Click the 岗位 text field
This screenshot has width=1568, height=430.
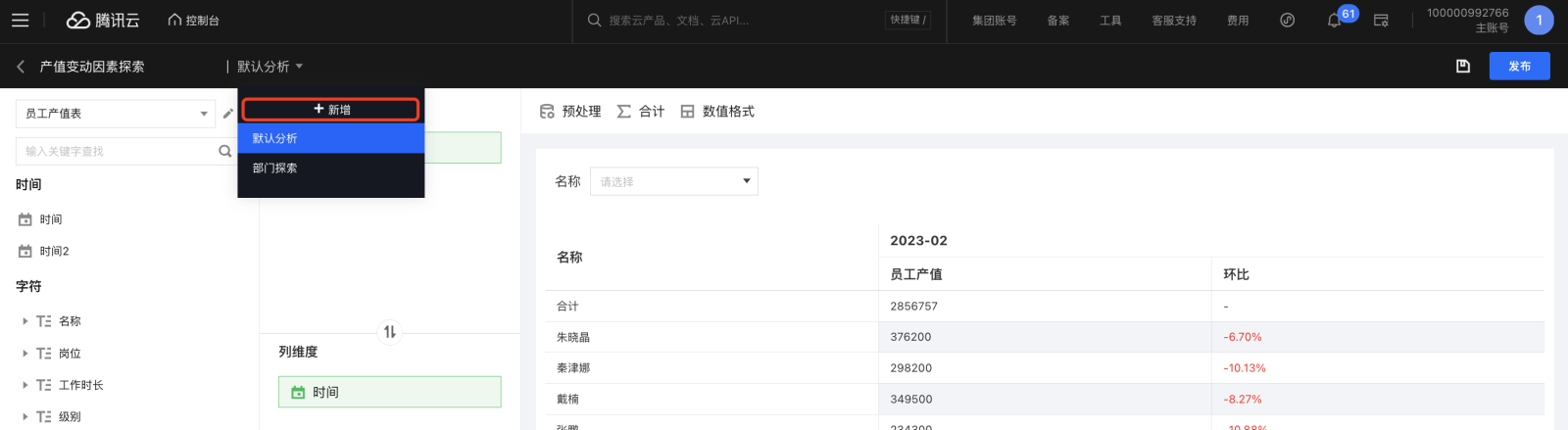pyautogui.click(x=70, y=354)
